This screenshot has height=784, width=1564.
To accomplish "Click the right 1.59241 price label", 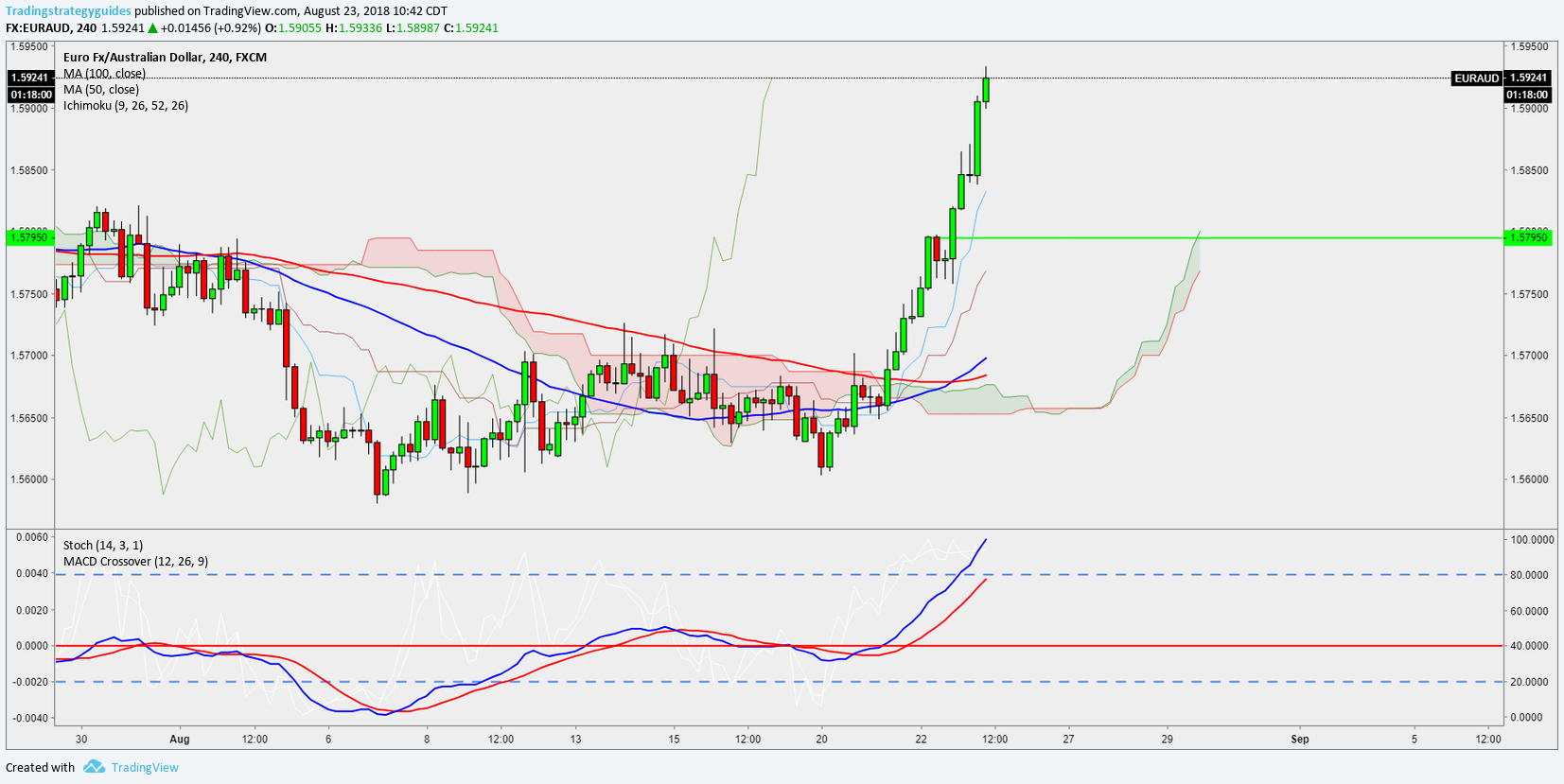I will click(x=1528, y=78).
